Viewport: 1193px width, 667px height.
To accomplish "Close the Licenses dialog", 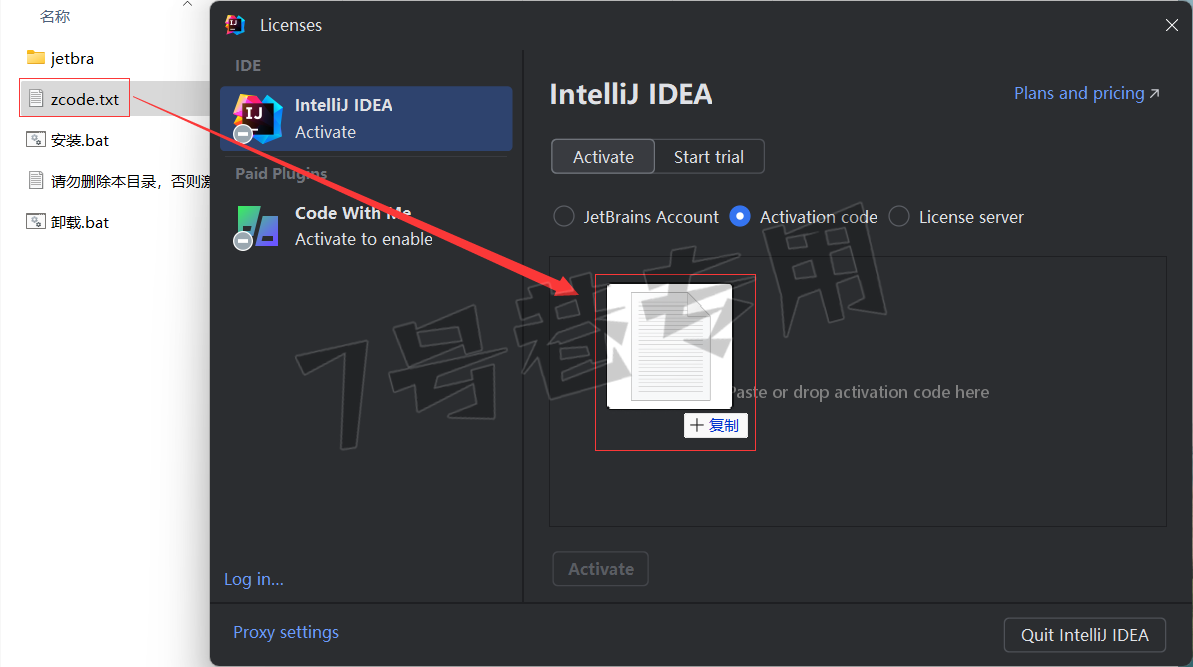I will click(1172, 25).
